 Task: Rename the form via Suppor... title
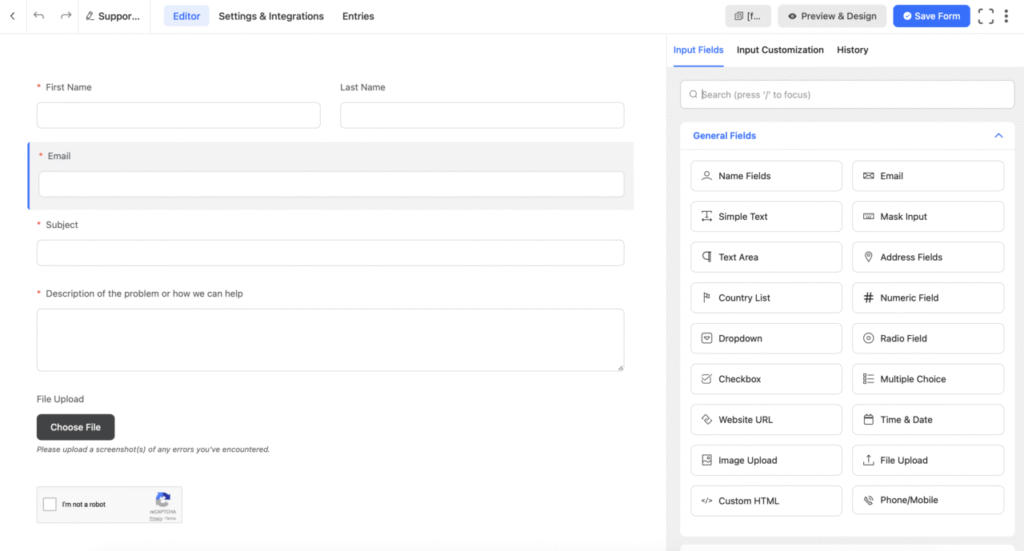coord(113,16)
